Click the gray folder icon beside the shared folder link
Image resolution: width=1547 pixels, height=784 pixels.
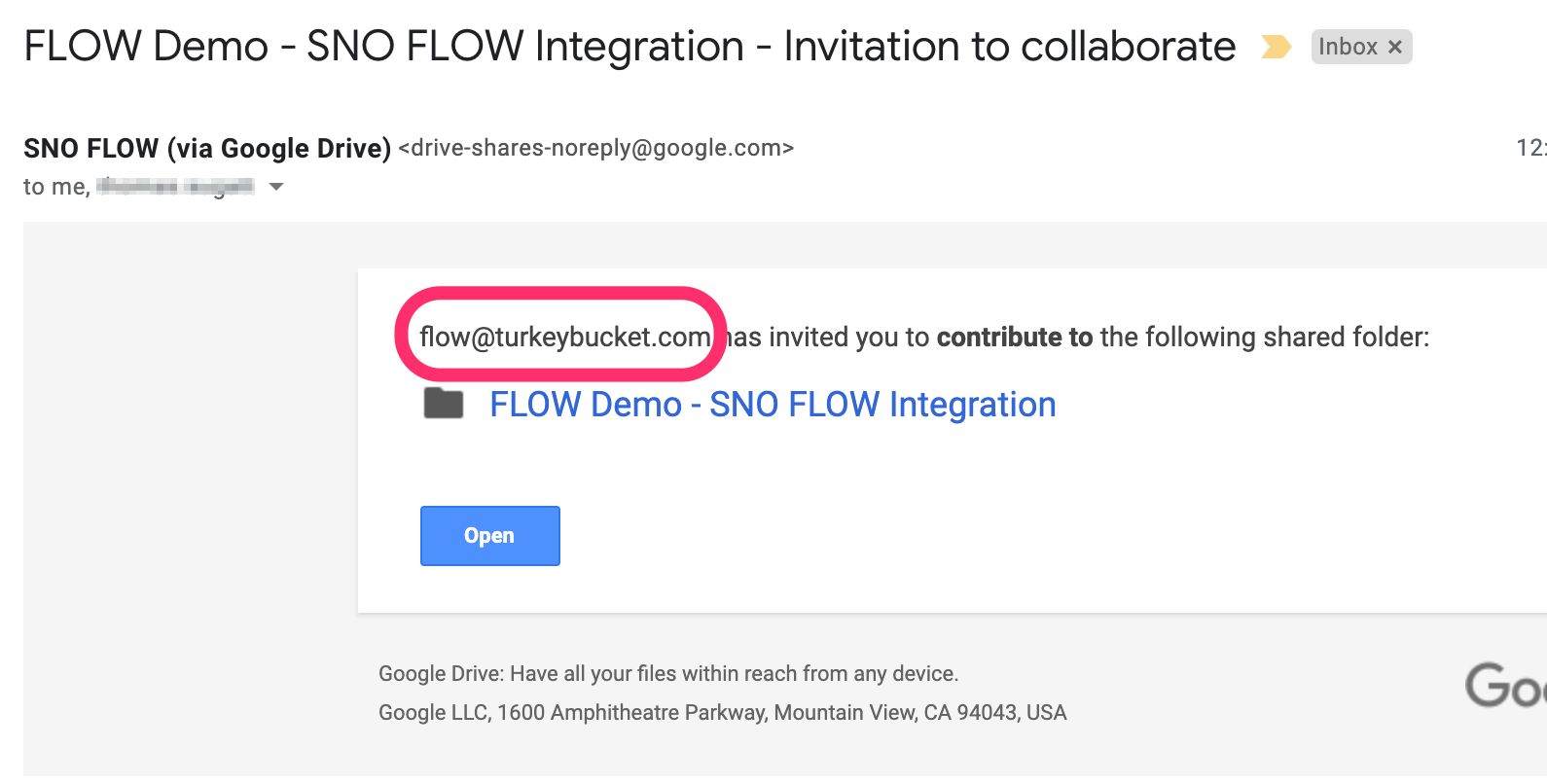tap(444, 403)
